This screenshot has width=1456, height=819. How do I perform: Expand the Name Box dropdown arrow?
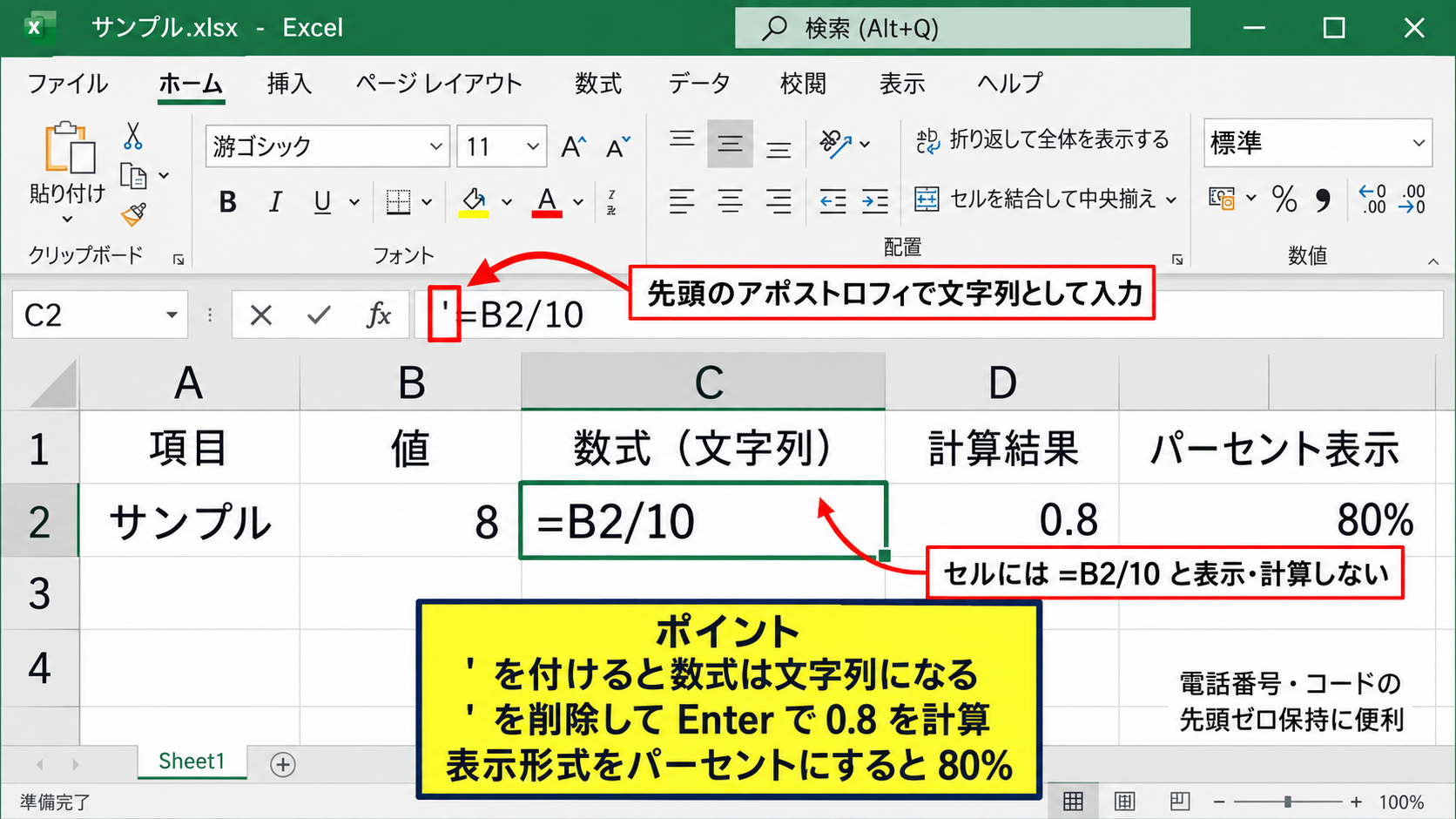pyautogui.click(x=172, y=315)
